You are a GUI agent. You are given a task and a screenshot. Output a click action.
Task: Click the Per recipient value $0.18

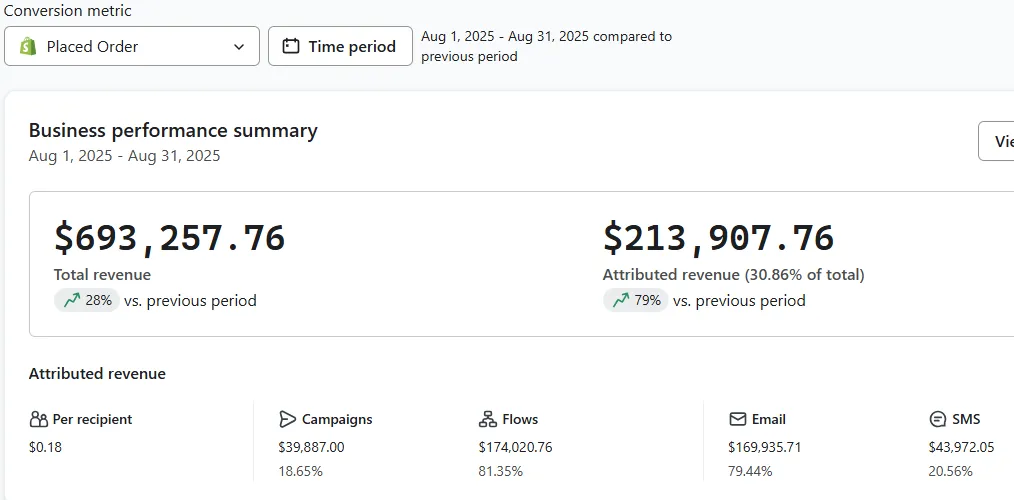point(45,447)
